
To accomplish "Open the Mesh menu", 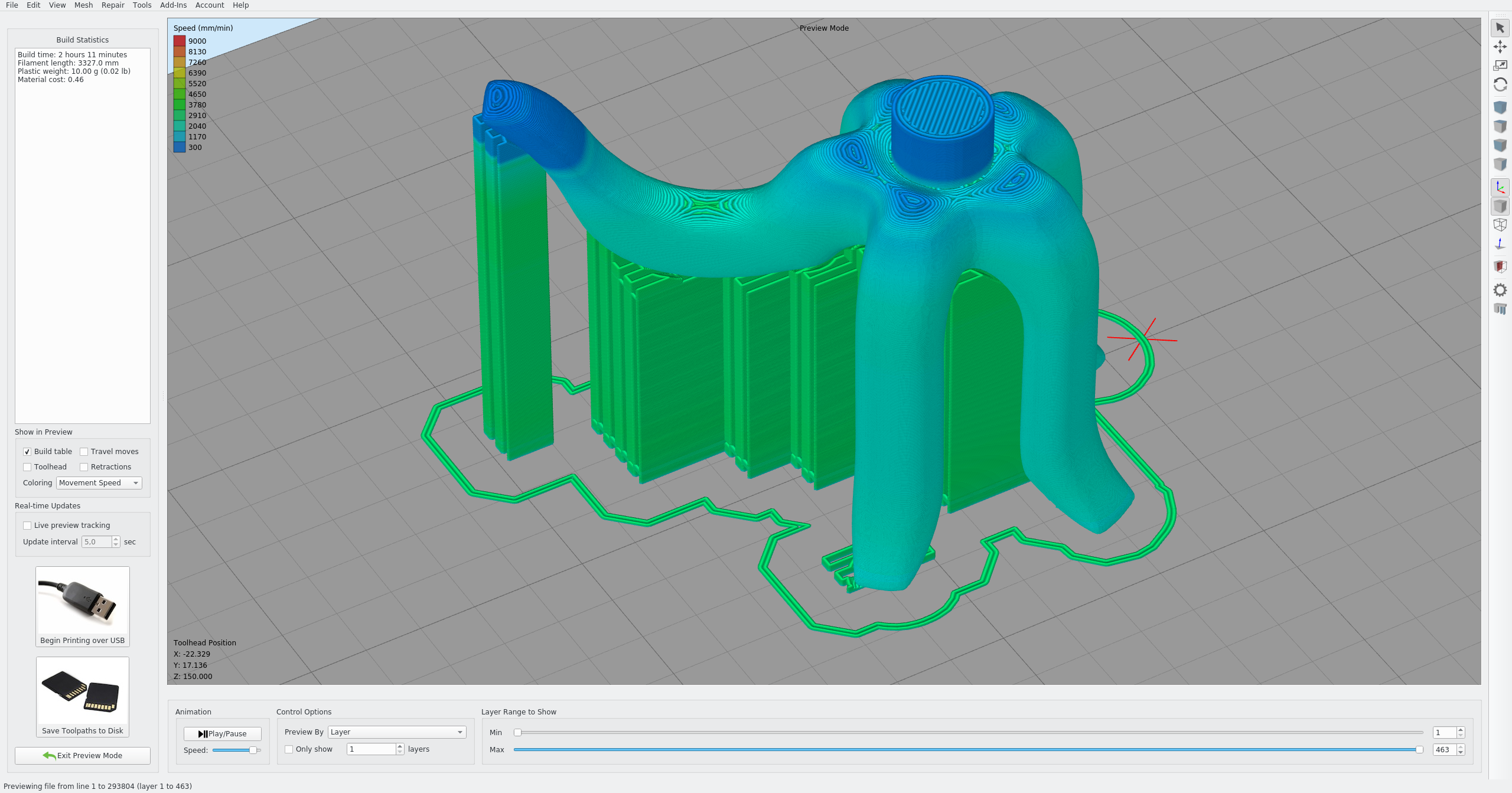I will (83, 5).
